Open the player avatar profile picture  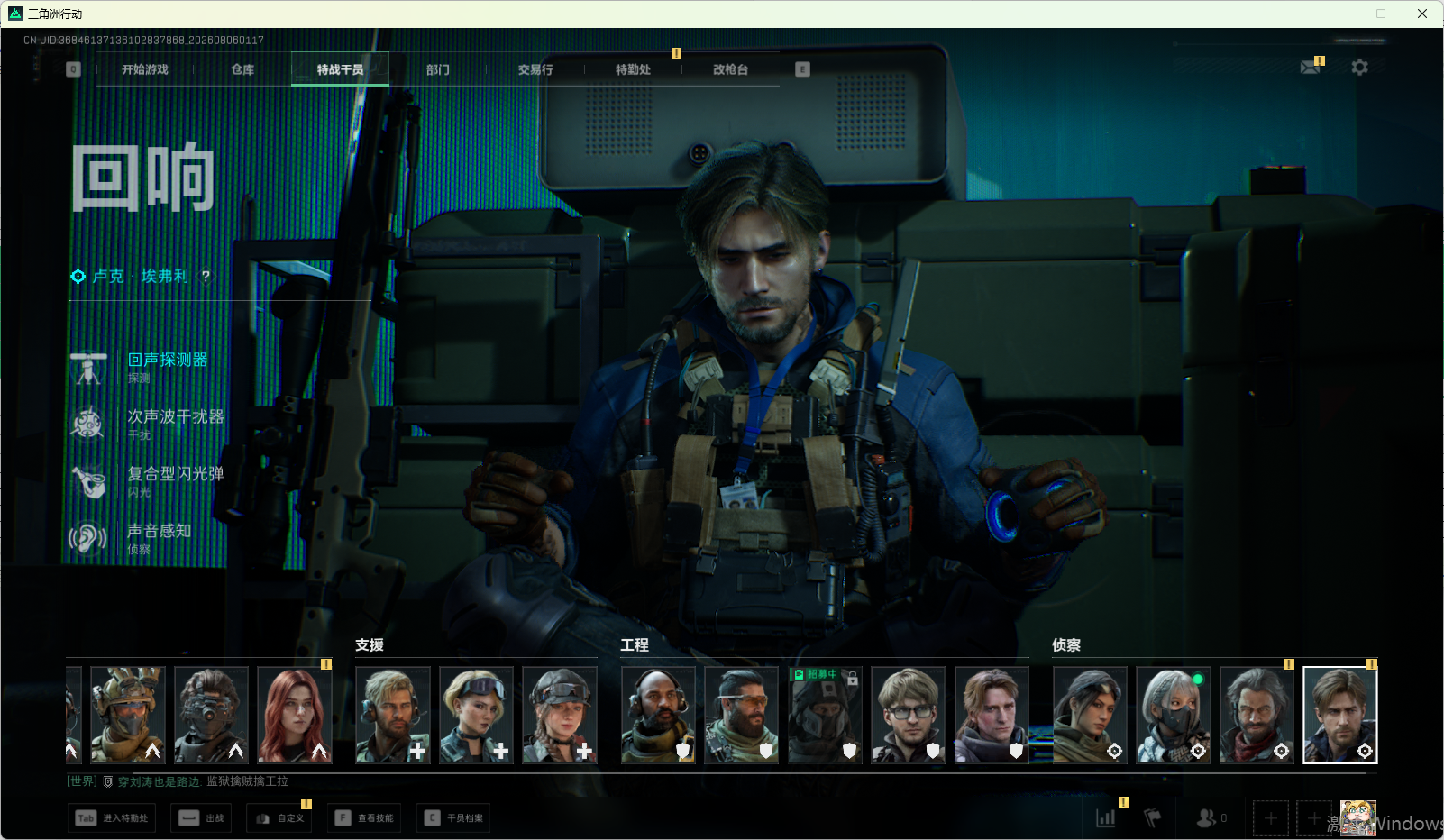pos(1358,818)
